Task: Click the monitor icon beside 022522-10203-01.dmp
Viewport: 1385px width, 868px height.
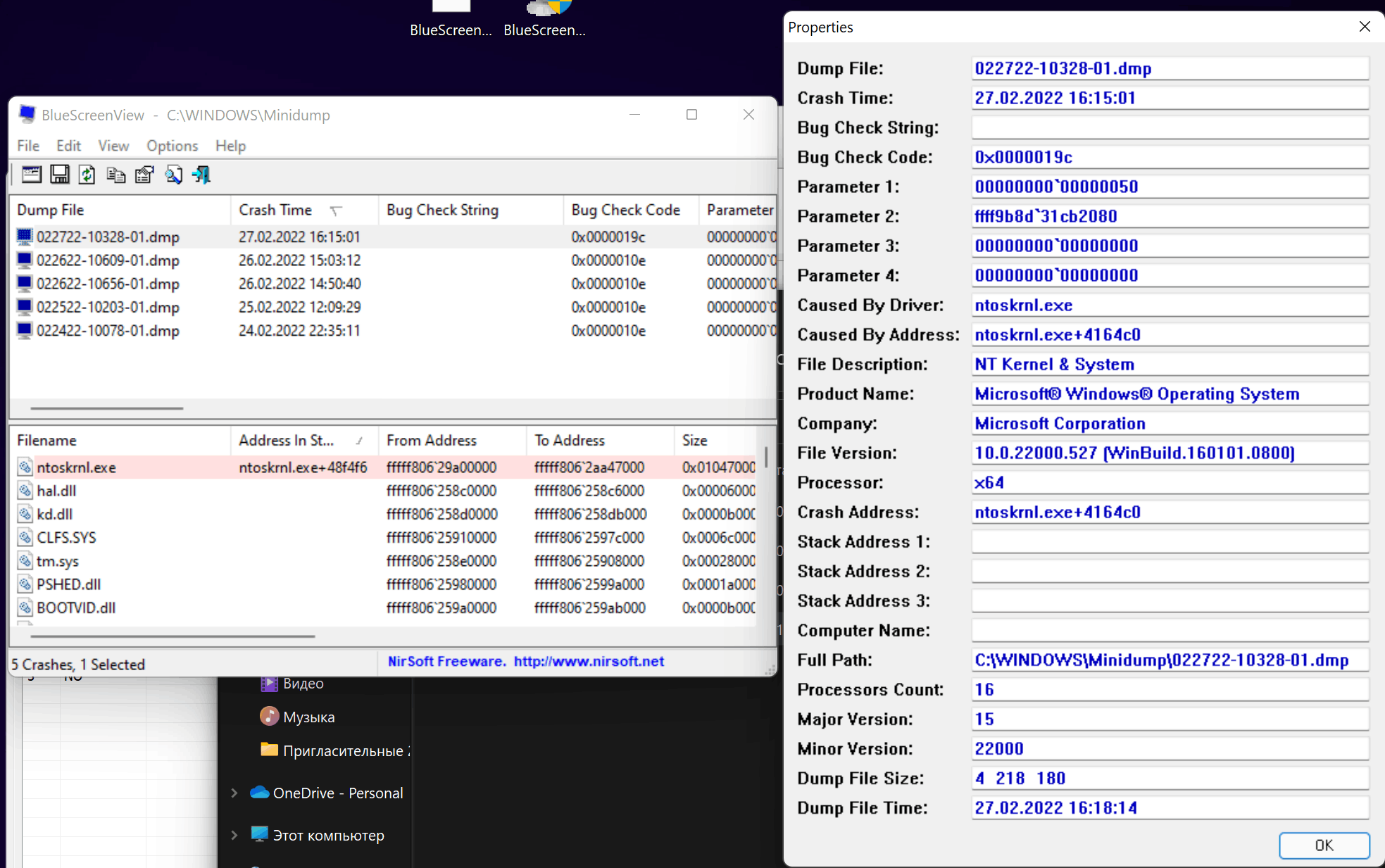Action: point(25,306)
